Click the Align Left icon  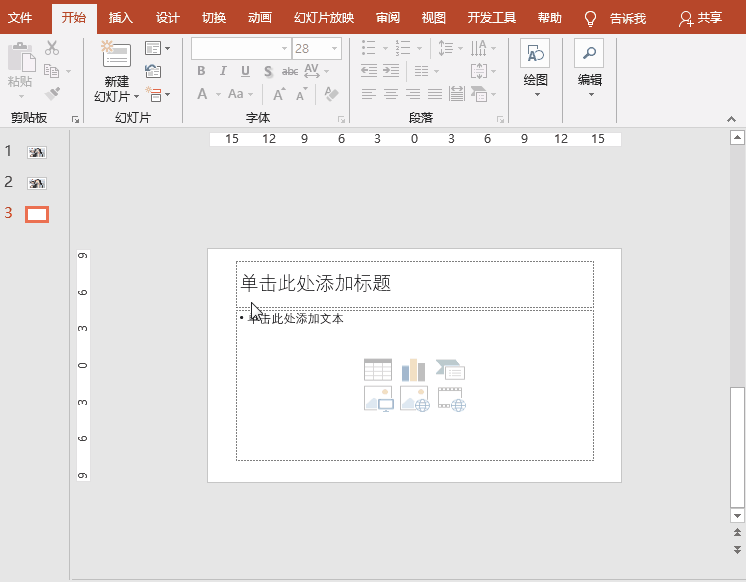369,94
